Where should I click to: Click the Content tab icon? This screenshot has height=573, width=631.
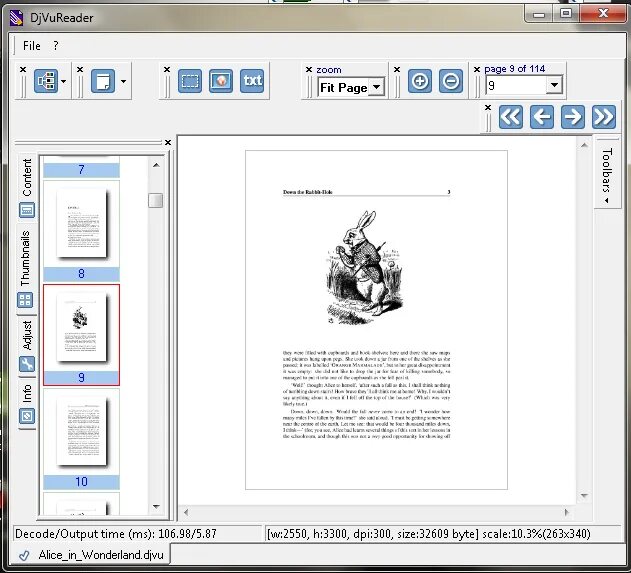coord(27,210)
